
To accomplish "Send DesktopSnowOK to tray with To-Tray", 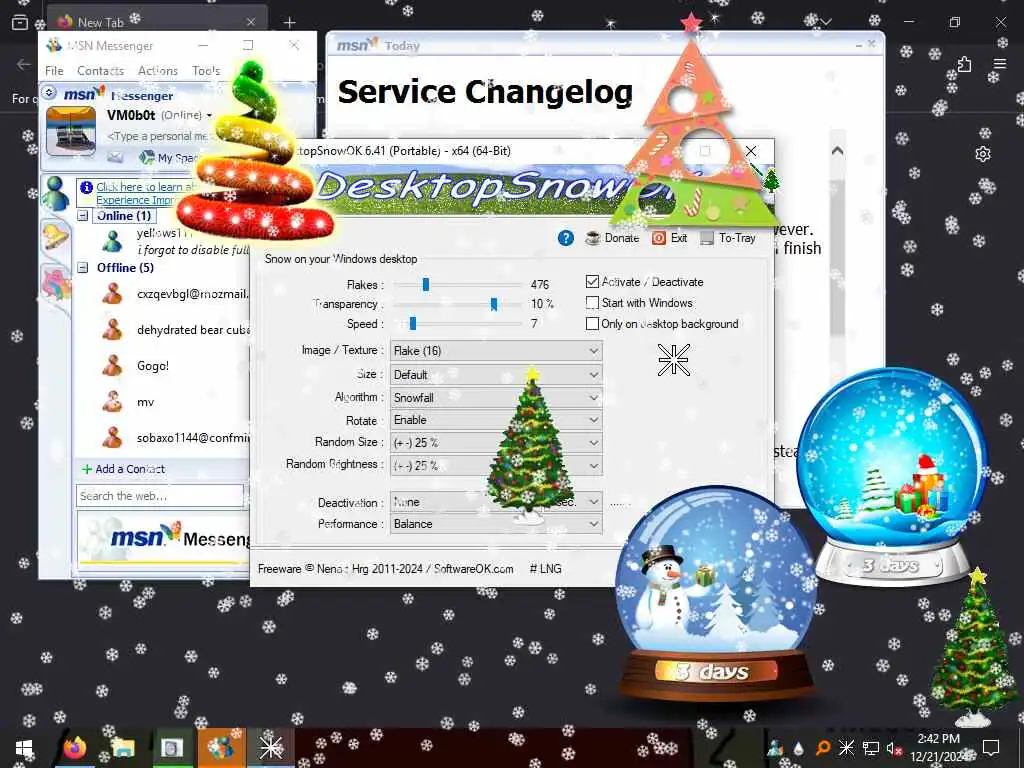I will 728,238.
